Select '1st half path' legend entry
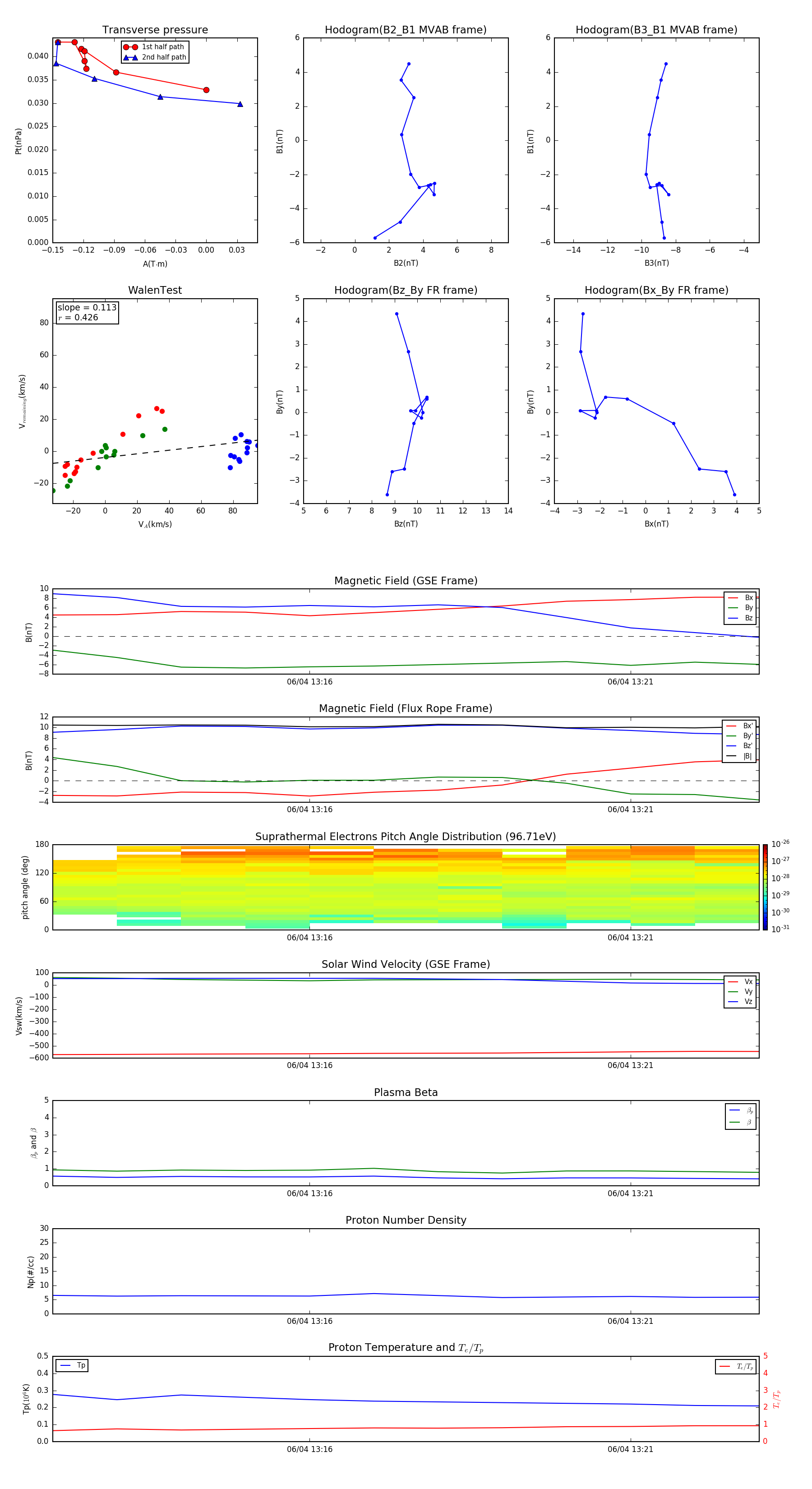The image size is (812, 1489). 154,47
